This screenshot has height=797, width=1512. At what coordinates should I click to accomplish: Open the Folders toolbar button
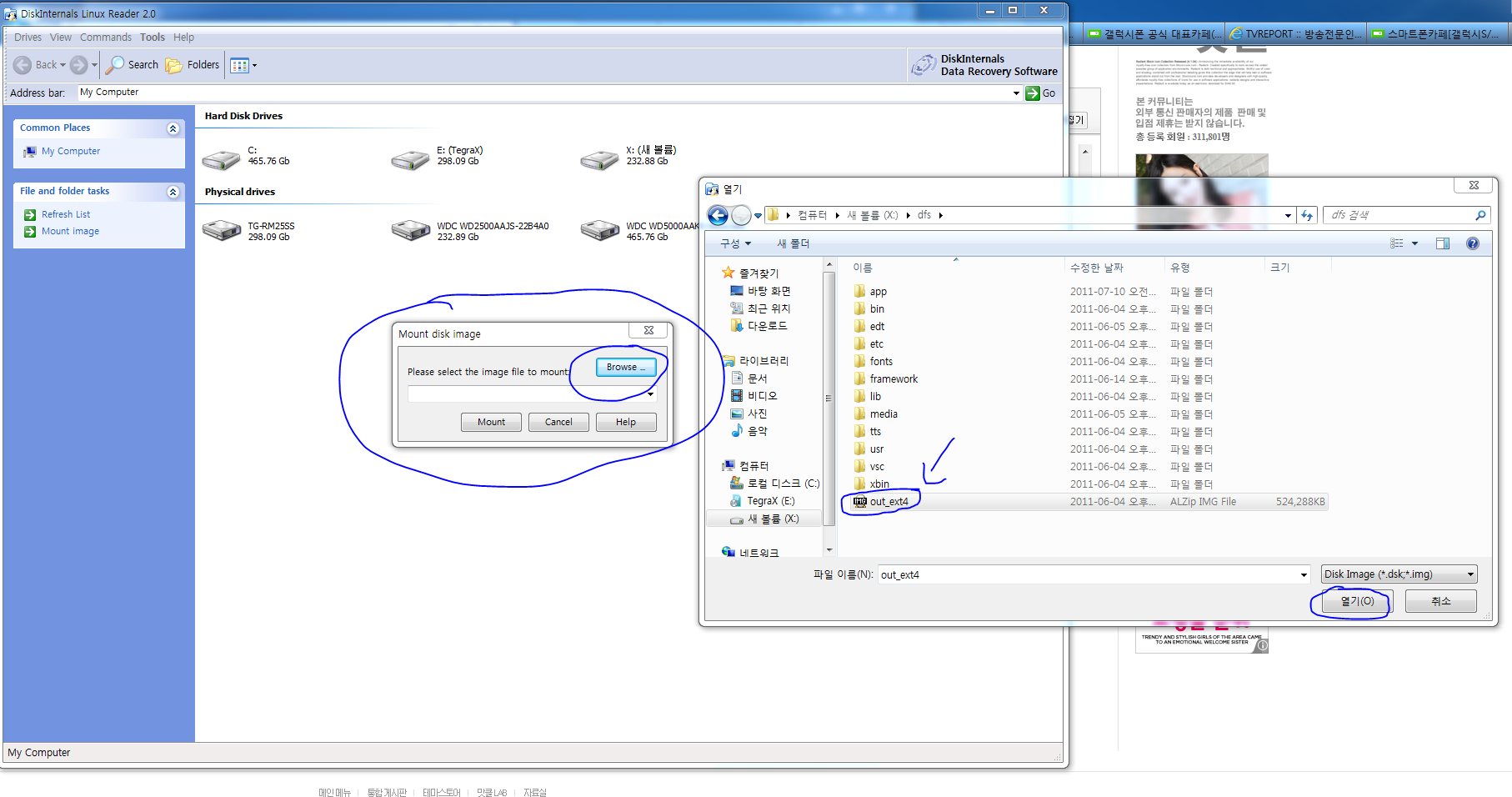(193, 65)
